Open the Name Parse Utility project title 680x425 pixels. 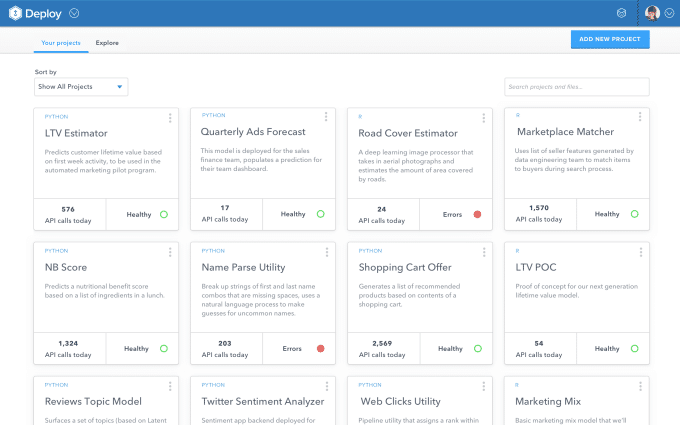[x=243, y=267]
